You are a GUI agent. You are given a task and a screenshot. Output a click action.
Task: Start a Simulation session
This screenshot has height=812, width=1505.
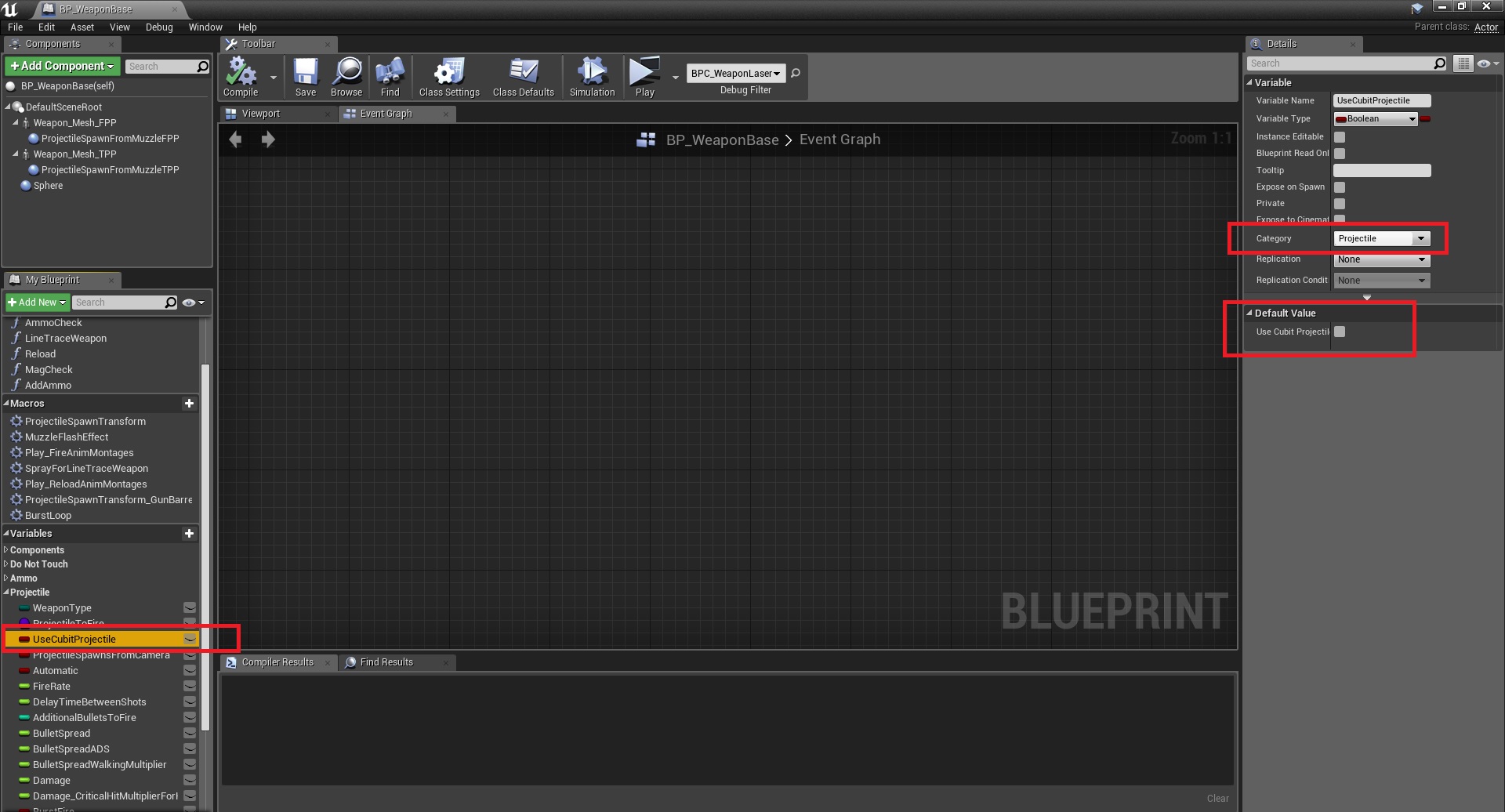591,74
